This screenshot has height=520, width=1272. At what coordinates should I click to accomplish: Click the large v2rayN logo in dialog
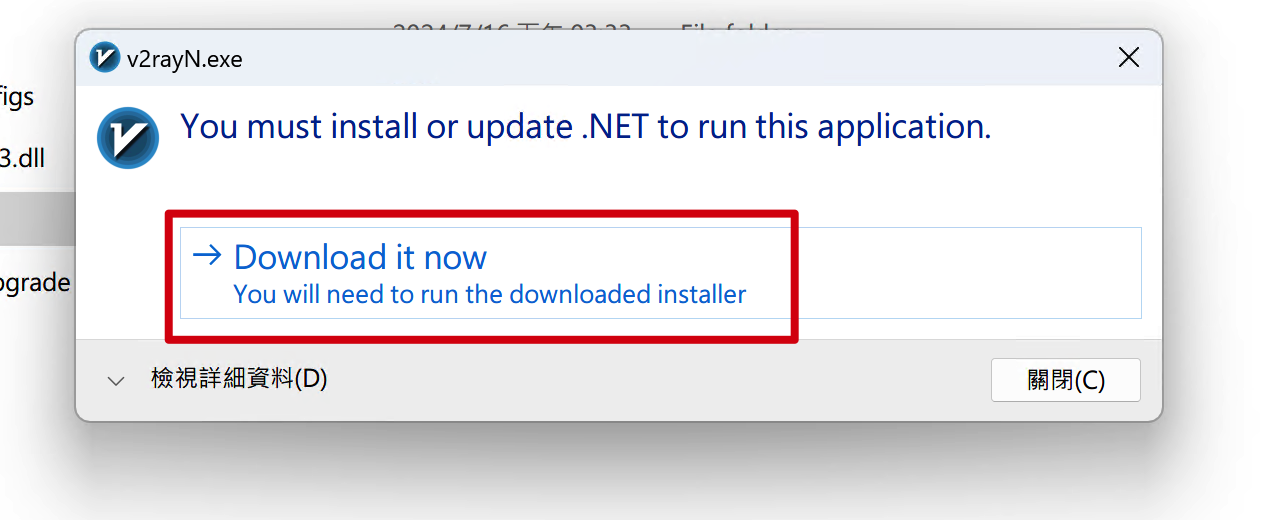(128, 138)
